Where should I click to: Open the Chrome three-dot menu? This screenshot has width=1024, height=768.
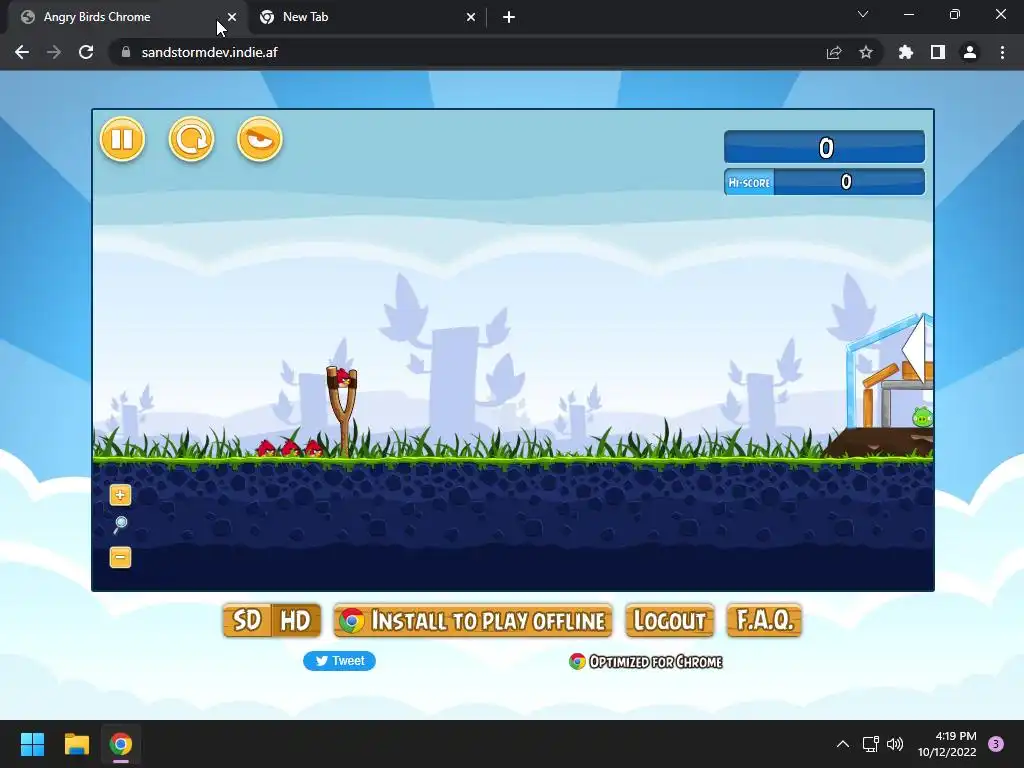(1002, 52)
